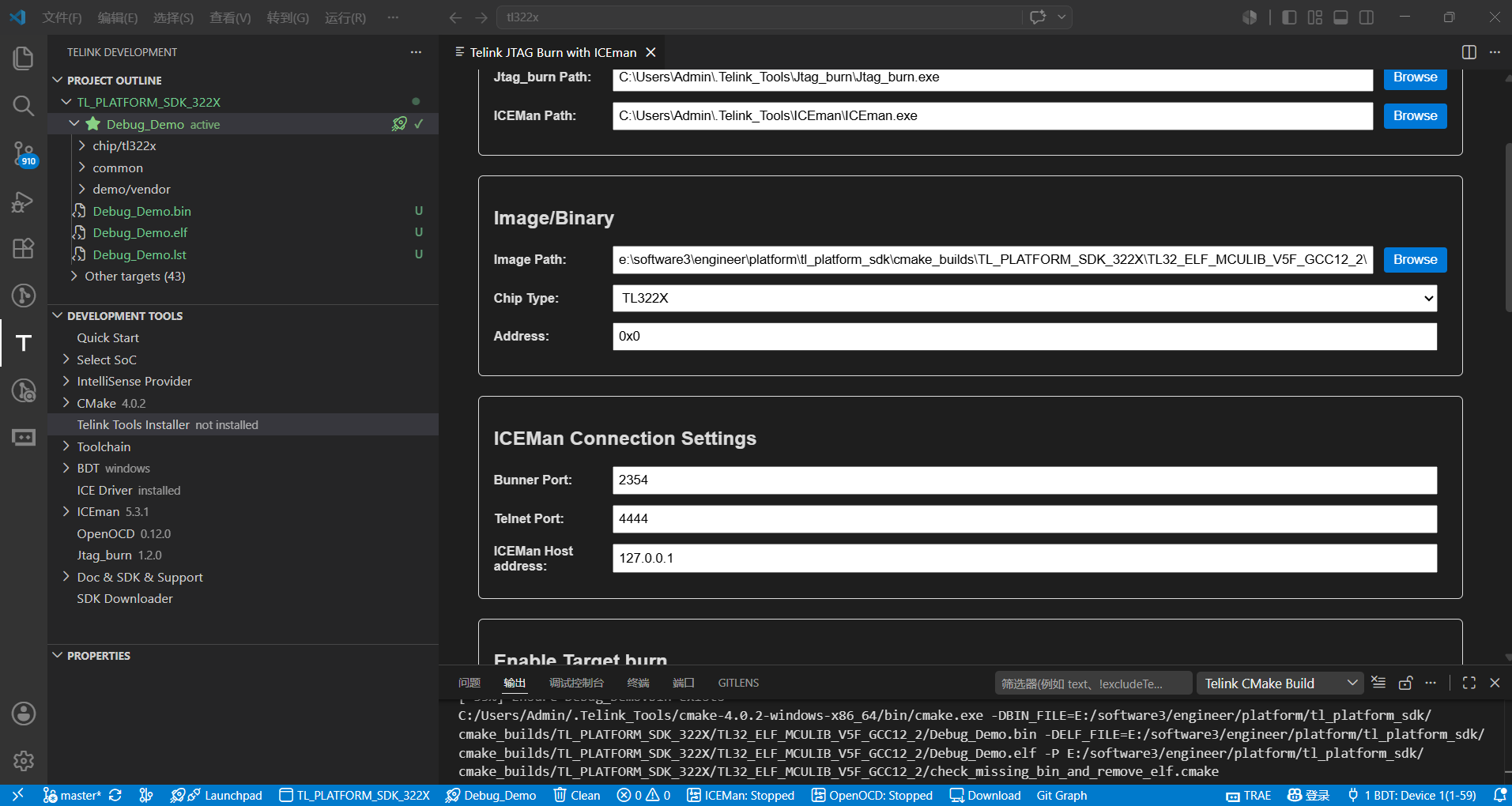Browse for the ICEMan path
The width and height of the screenshot is (1512, 806).
pos(1415,116)
